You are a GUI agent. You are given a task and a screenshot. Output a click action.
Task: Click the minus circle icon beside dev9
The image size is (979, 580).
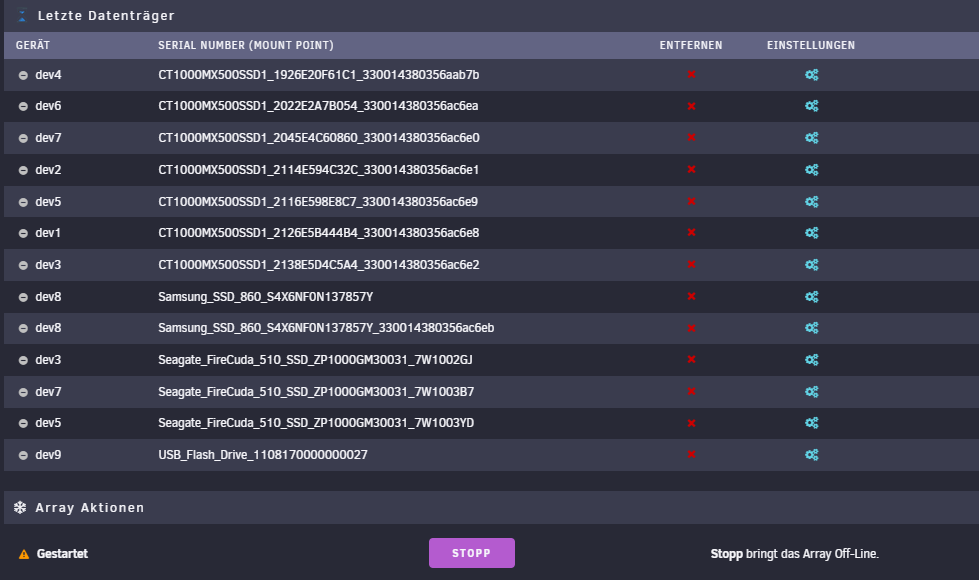coord(23,455)
